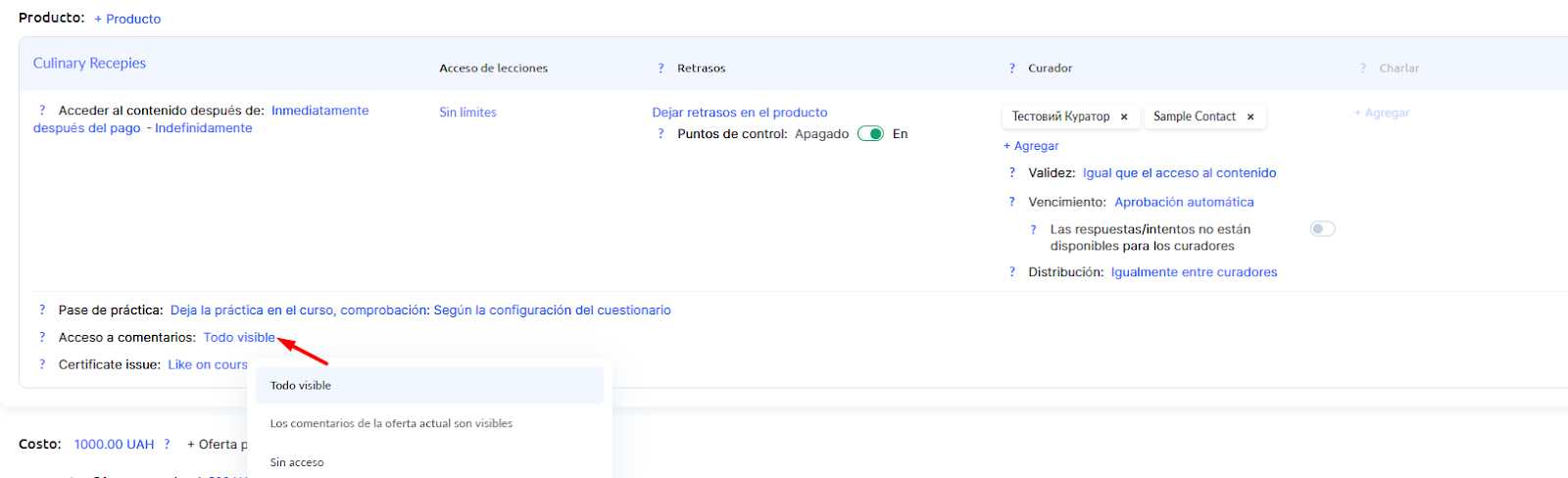Image resolution: width=1568 pixels, height=478 pixels.
Task: Click question mark next to Puntos de control
Action: (661, 134)
